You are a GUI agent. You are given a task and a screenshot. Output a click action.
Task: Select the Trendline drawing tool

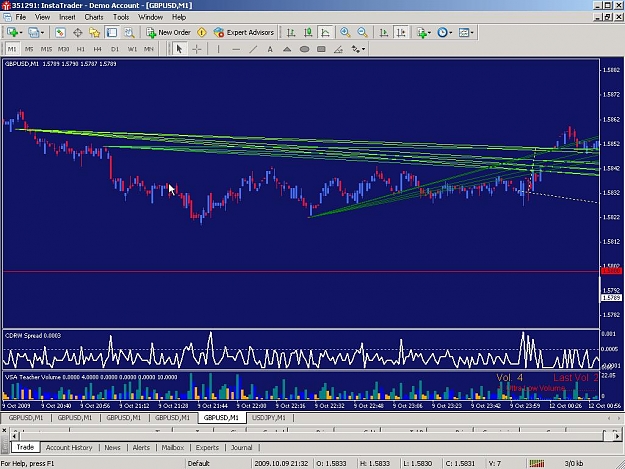tap(253, 49)
